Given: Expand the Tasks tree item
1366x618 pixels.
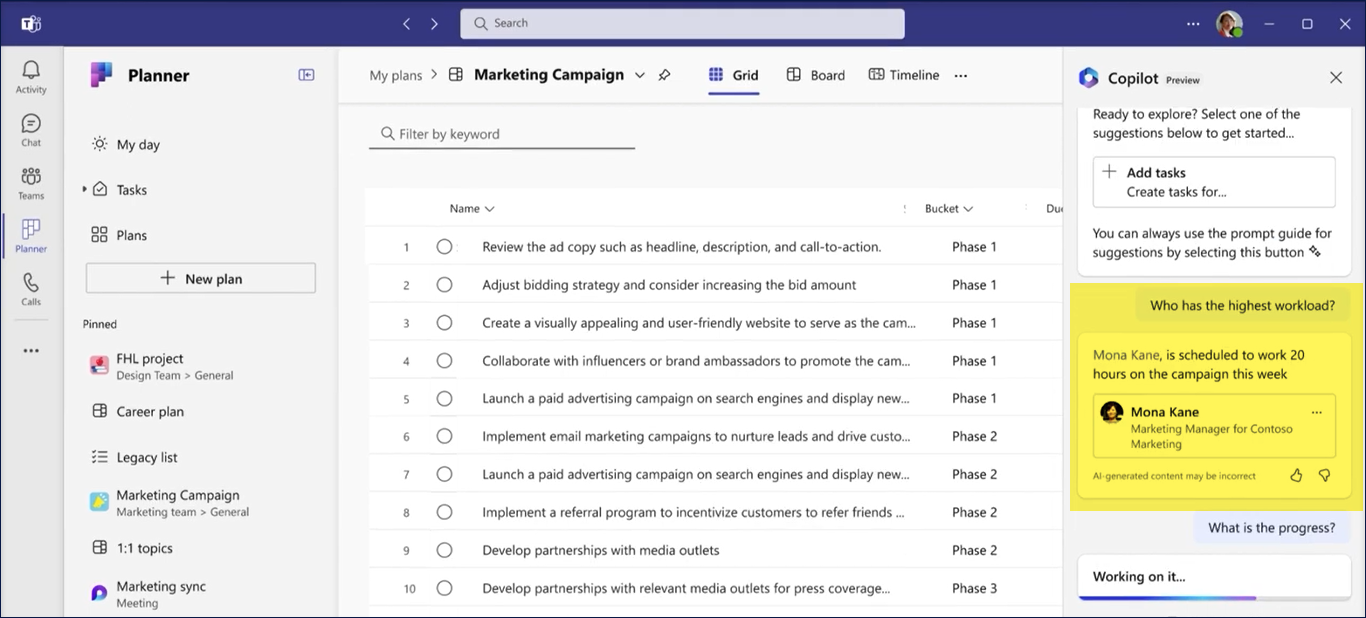Looking at the screenshot, I should coord(84,189).
